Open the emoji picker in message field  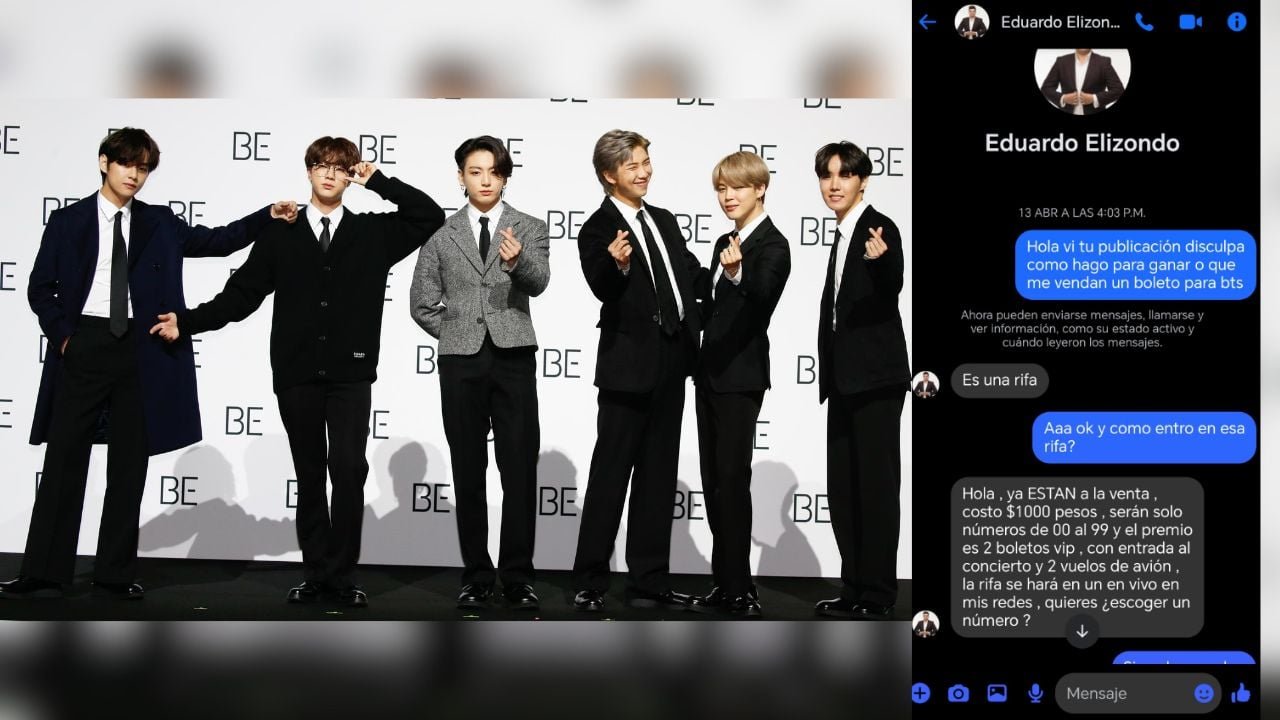[x=1204, y=693]
